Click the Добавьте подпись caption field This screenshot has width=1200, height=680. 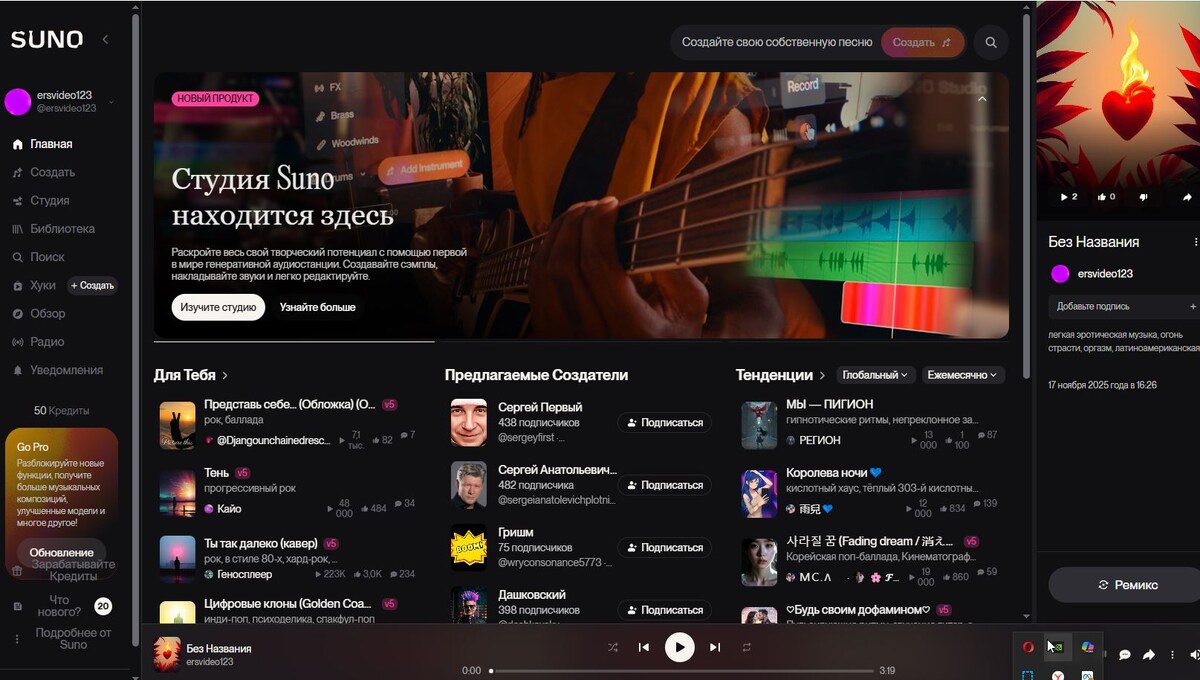pos(1123,306)
